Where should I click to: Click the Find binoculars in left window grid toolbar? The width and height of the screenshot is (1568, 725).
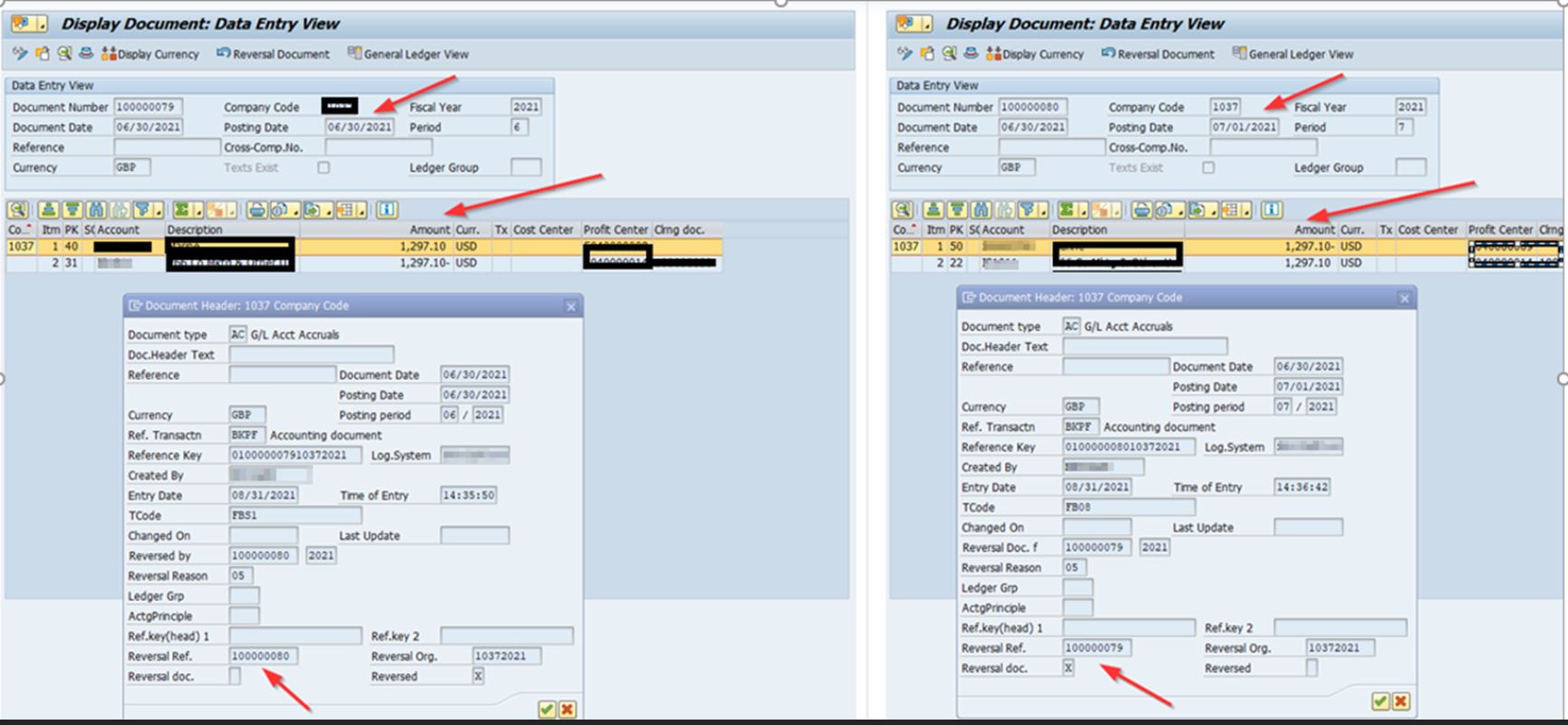pyautogui.click(x=96, y=210)
